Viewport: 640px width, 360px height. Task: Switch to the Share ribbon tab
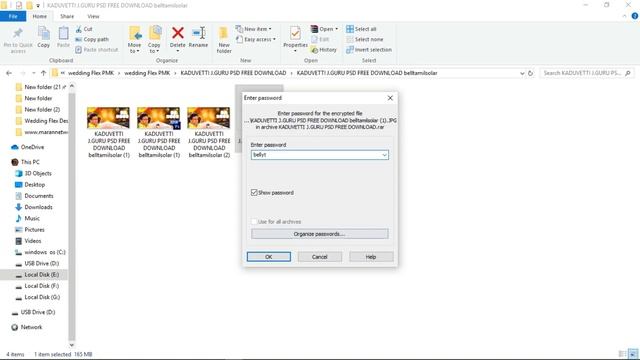pyautogui.click(x=67, y=16)
